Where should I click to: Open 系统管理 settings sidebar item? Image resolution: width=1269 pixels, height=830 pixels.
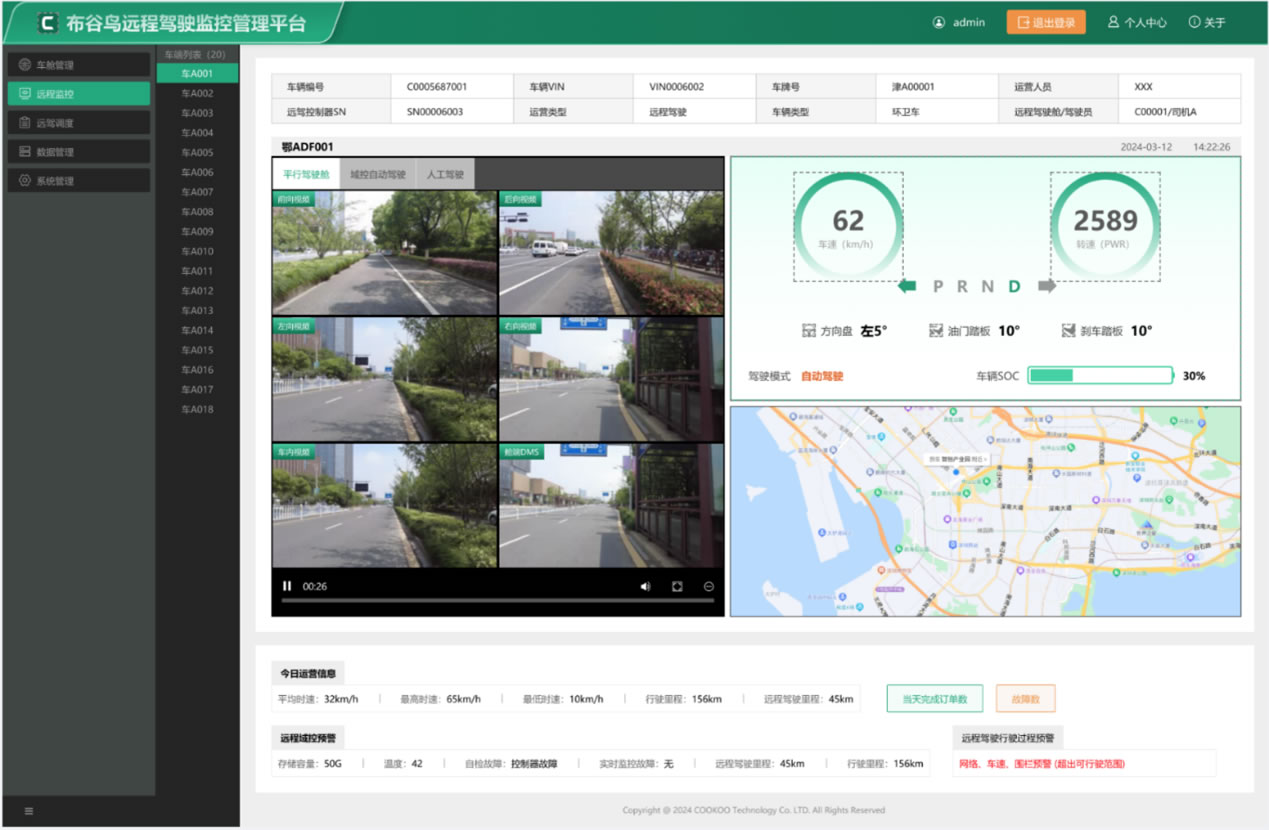[79, 181]
